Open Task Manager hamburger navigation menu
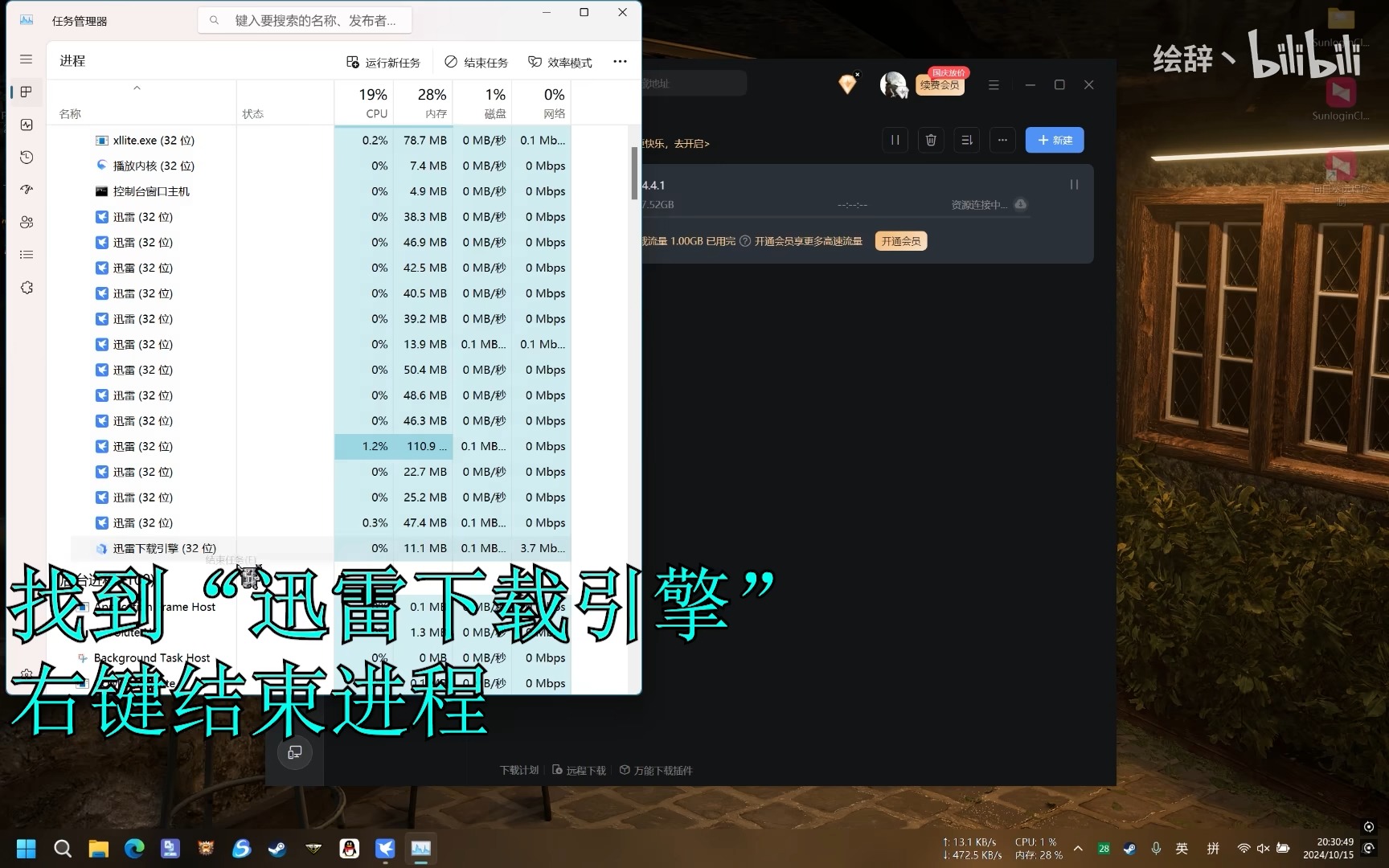The width and height of the screenshot is (1389, 868). (x=26, y=59)
